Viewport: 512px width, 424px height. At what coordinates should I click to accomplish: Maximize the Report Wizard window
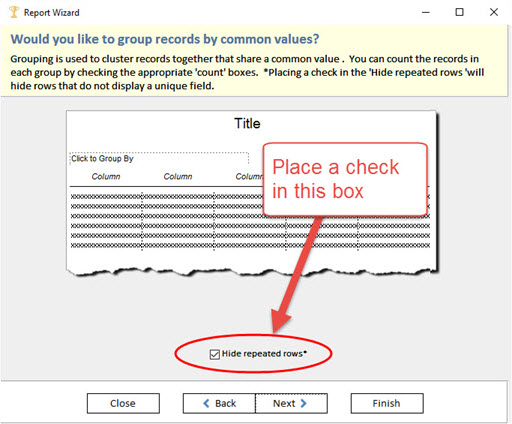point(460,12)
